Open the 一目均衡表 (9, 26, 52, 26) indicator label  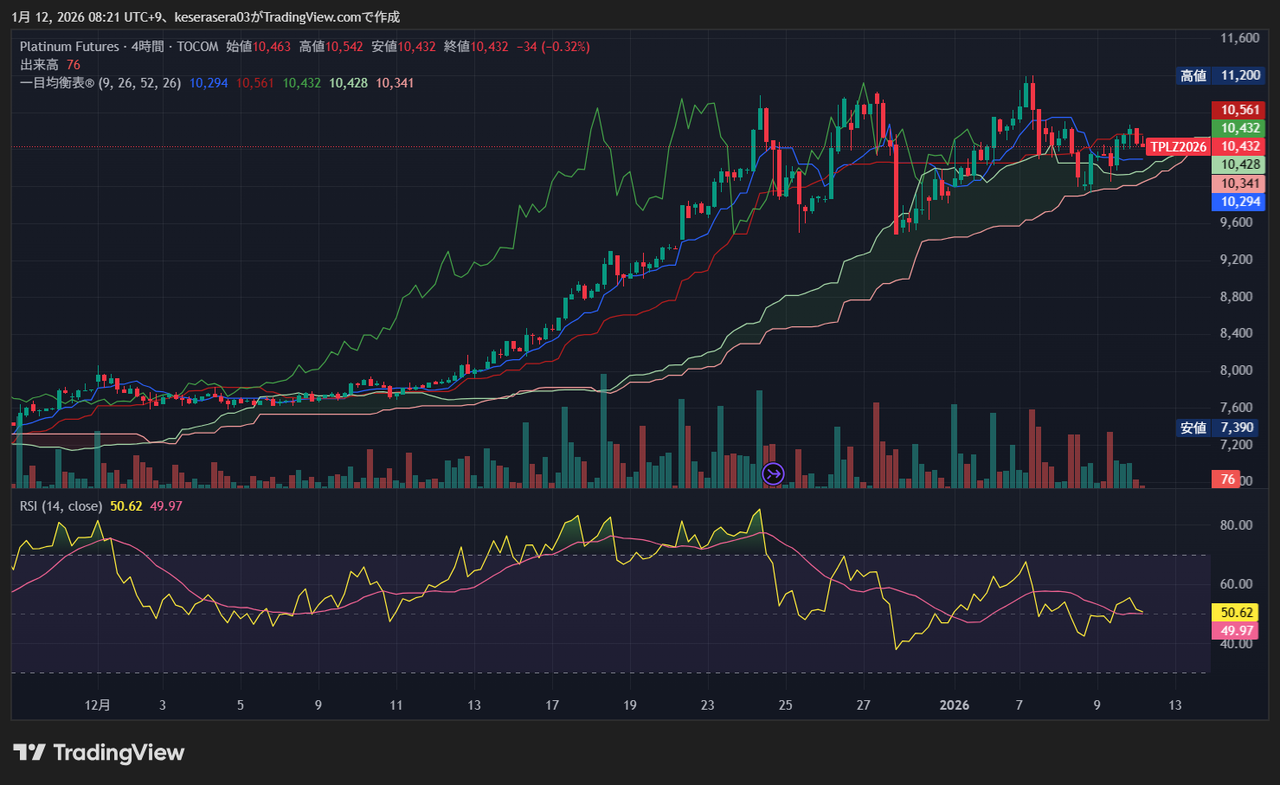point(101,83)
